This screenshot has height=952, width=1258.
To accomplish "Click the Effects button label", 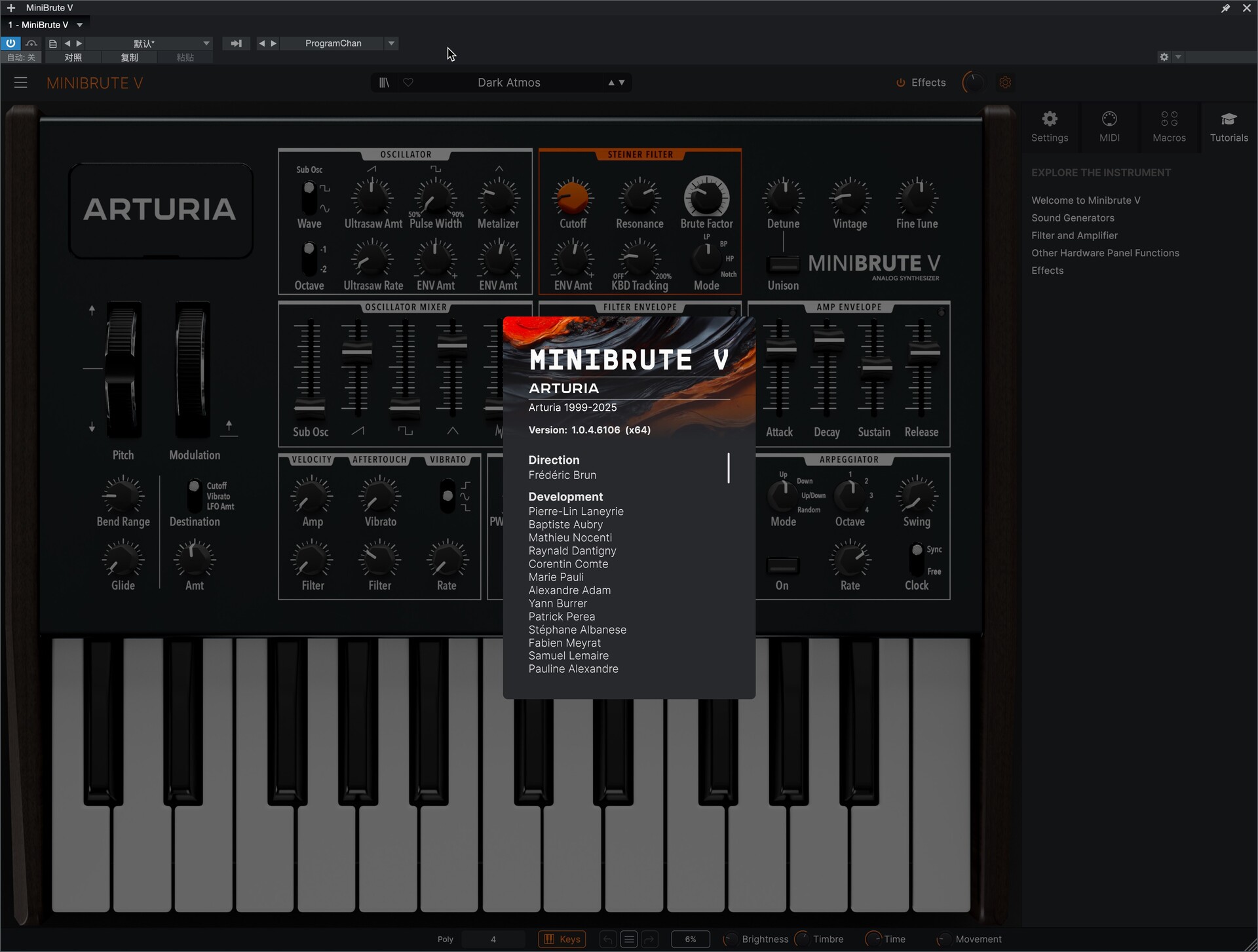I will click(x=928, y=83).
